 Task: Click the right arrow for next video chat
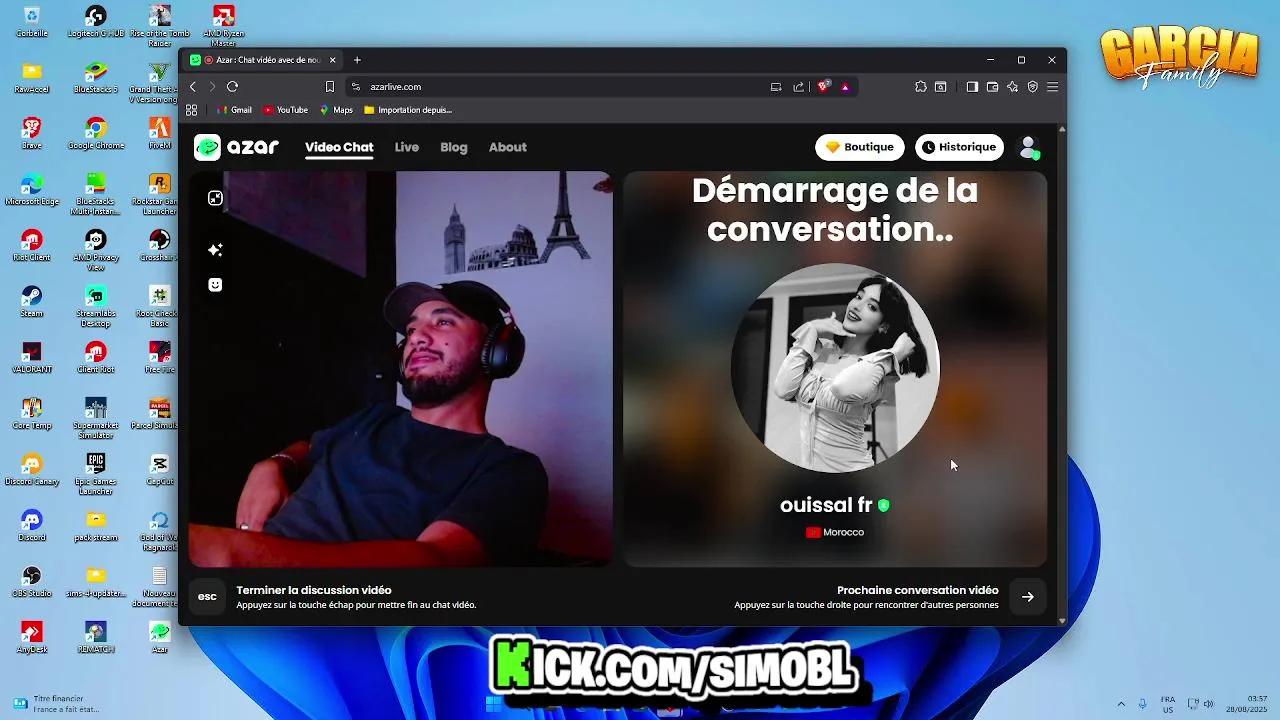pos(1028,597)
